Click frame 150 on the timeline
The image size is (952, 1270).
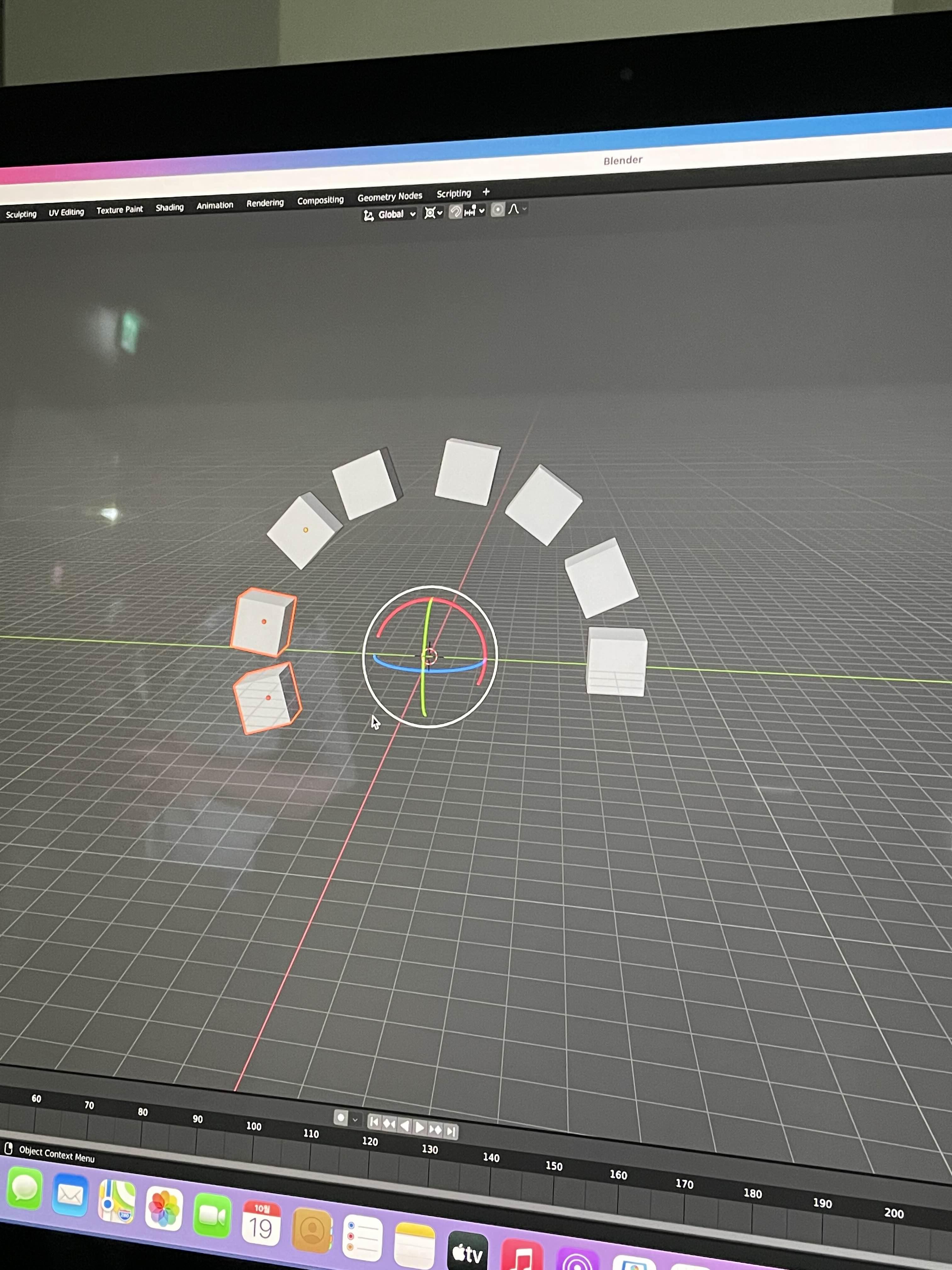554,1166
